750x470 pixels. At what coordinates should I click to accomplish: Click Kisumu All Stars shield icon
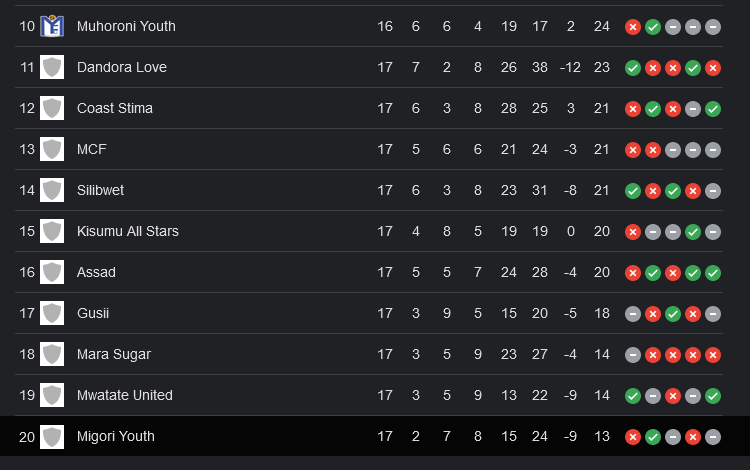coord(52,231)
